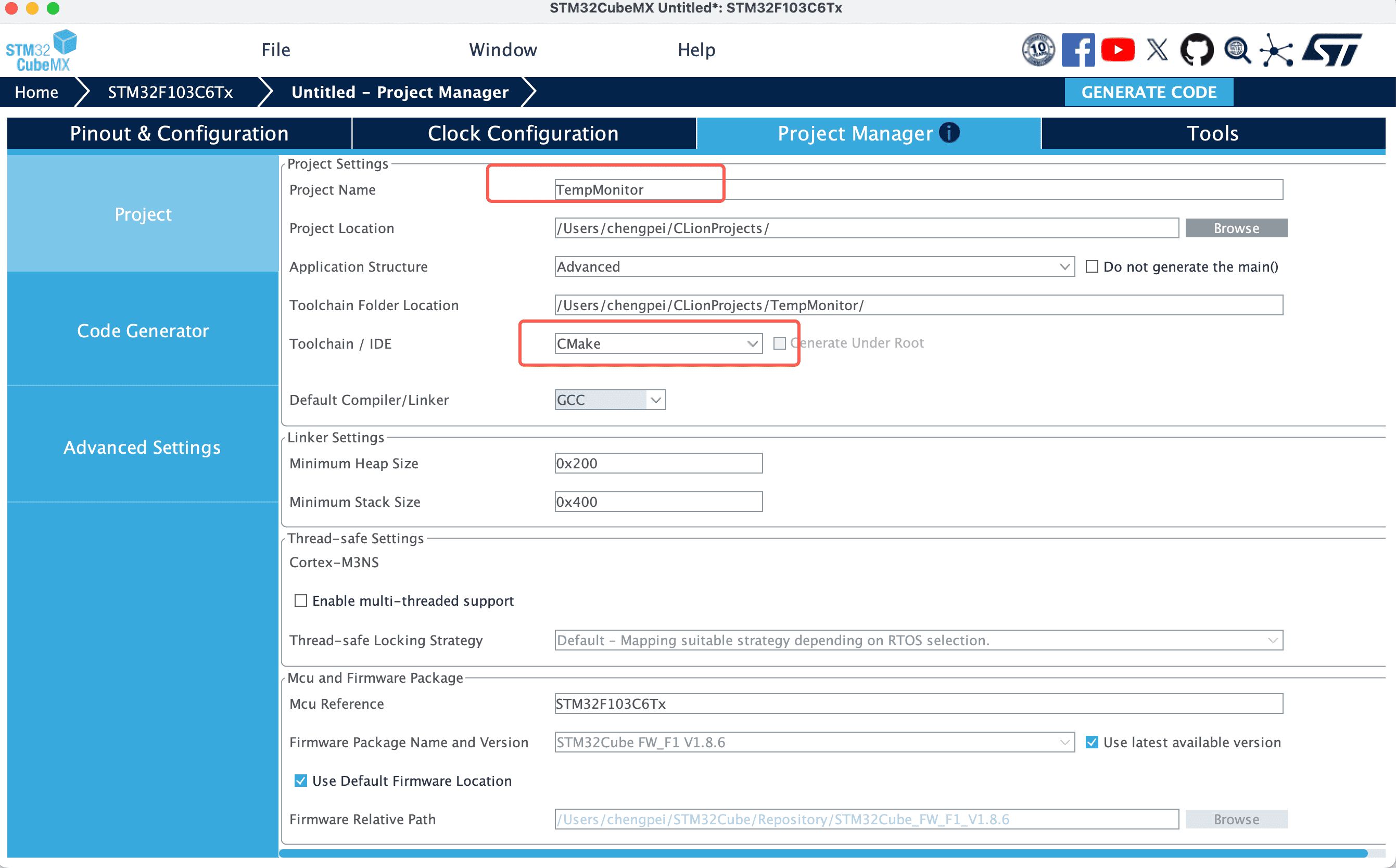Enable Do not generate the main() checkbox
The height and width of the screenshot is (868, 1396).
point(1092,266)
